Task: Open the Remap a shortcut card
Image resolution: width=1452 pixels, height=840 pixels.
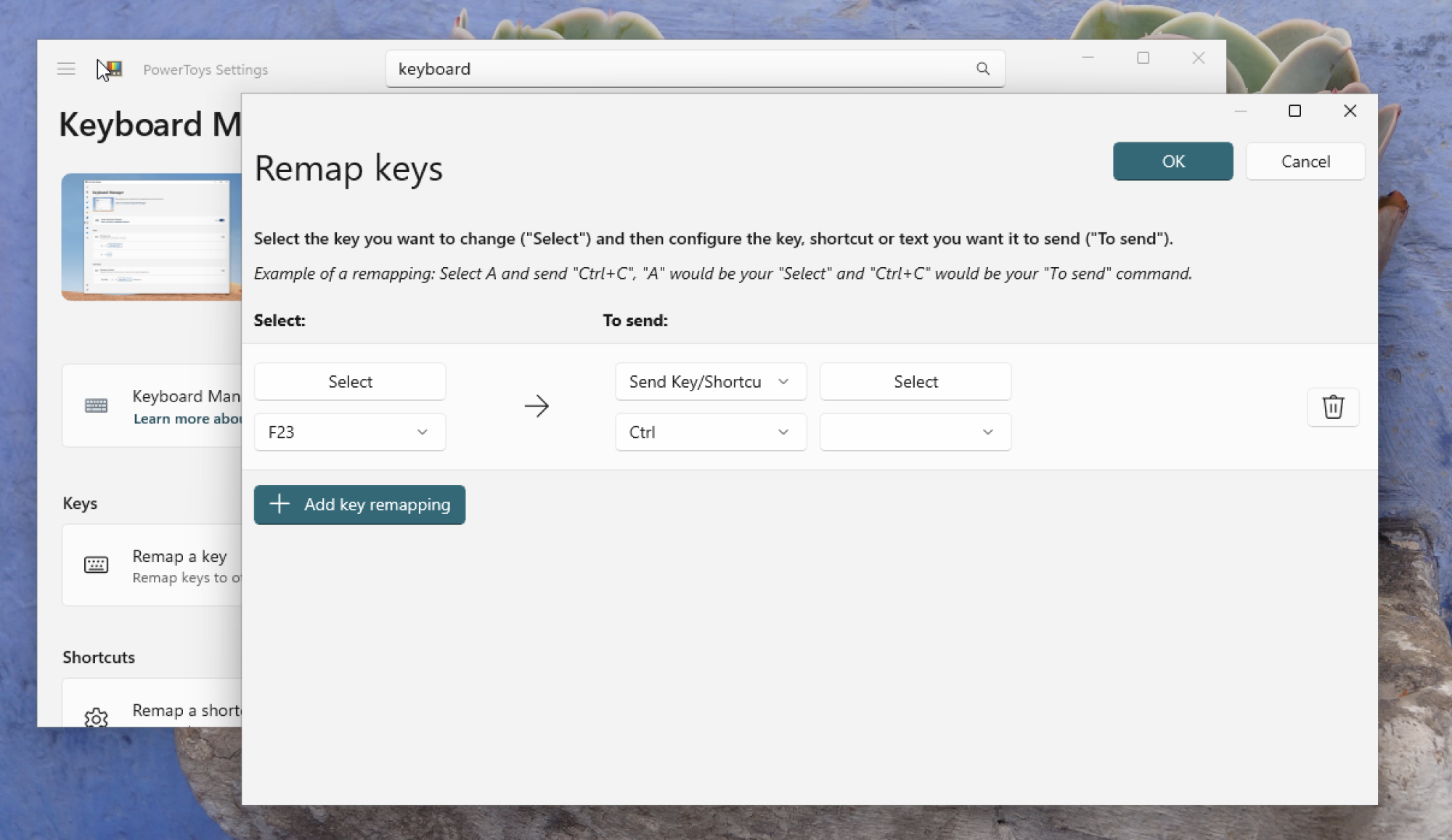Action: click(152, 703)
